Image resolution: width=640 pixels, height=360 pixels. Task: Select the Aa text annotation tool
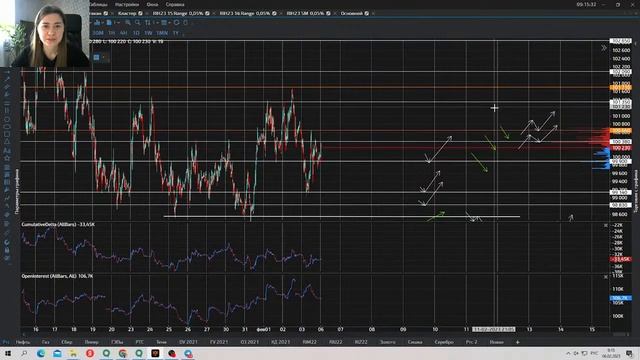(x=7, y=150)
